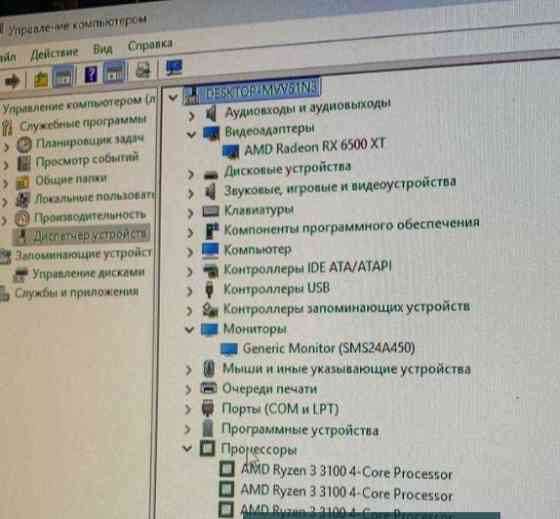
Task: Click the Мыши mouse icon
Action: point(209,369)
